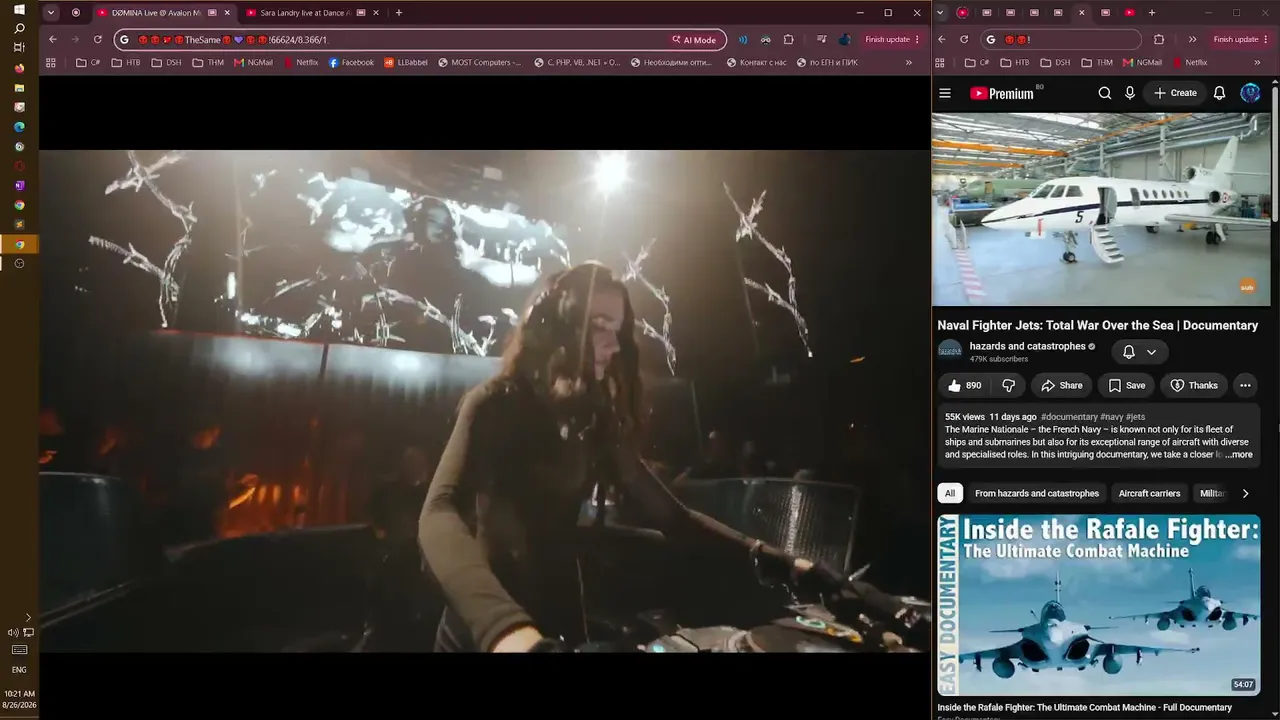This screenshot has height=720, width=1280.
Task: Select the Aircraft carriers chip
Action: (x=1149, y=493)
